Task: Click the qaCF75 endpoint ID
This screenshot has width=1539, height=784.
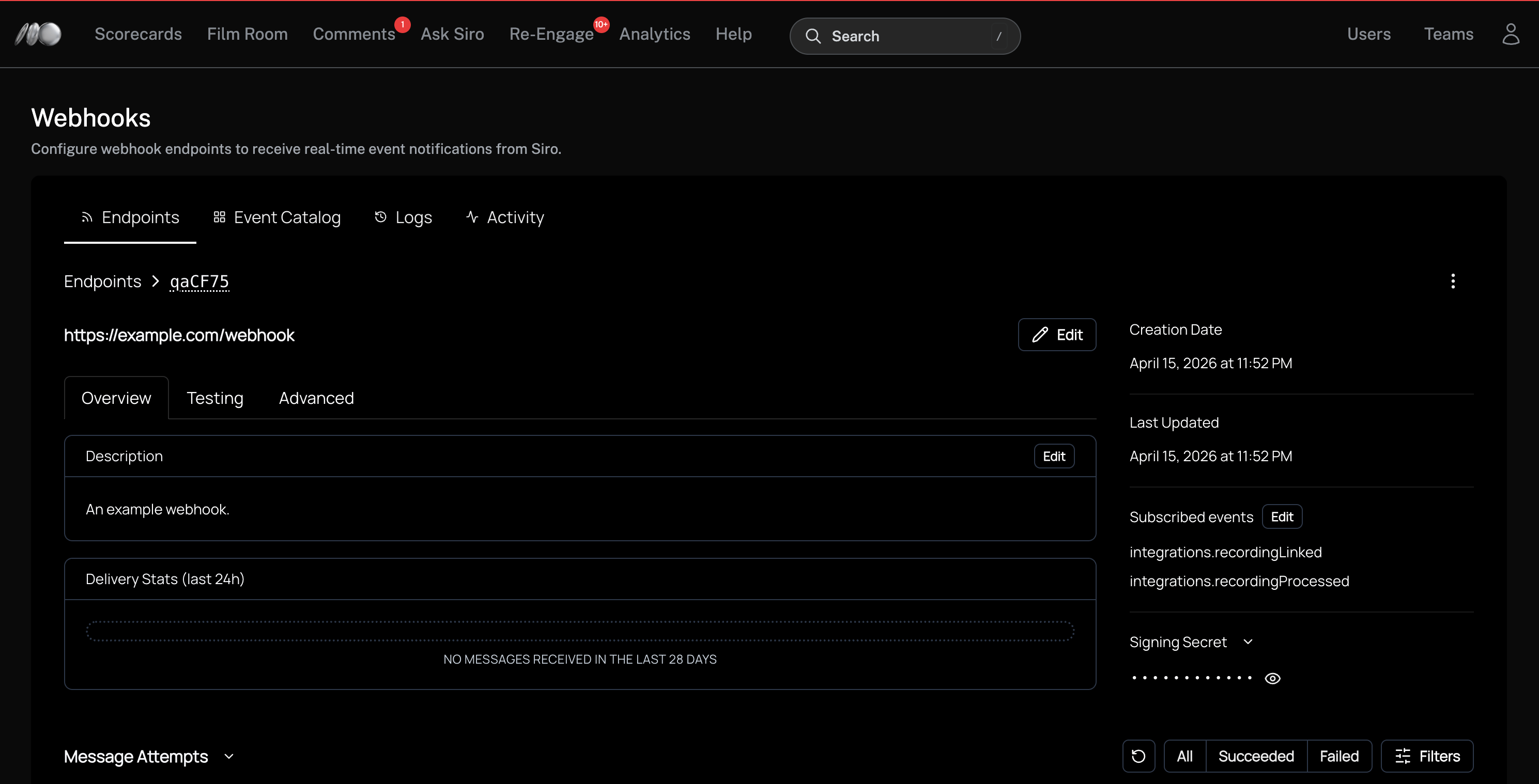Action: pyautogui.click(x=199, y=281)
